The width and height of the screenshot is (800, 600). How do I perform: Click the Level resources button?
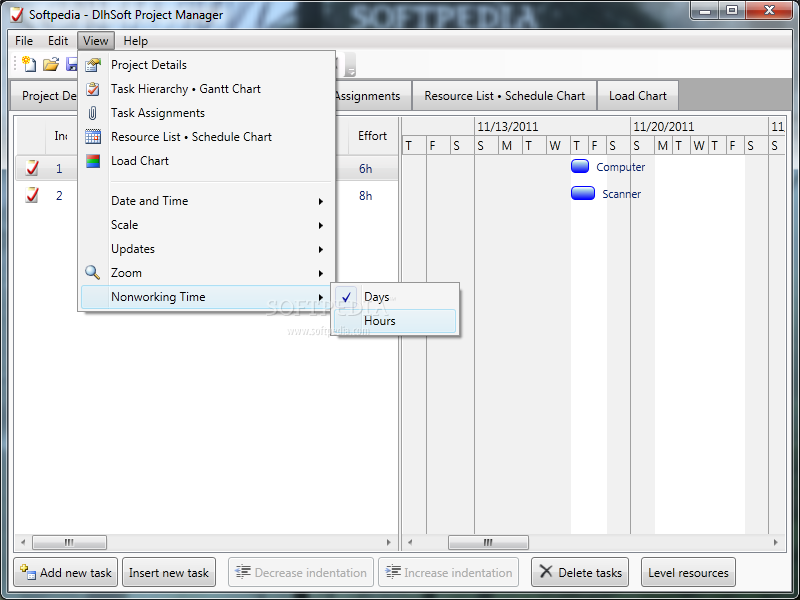point(688,572)
